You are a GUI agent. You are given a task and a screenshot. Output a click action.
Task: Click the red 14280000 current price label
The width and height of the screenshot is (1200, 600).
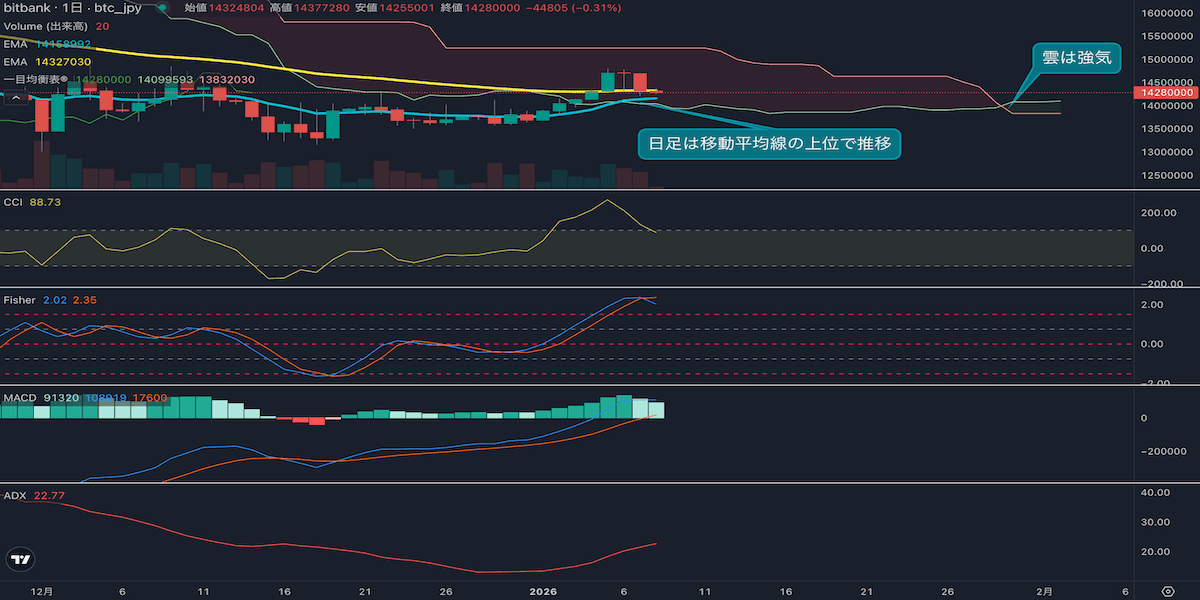[x=1165, y=93]
